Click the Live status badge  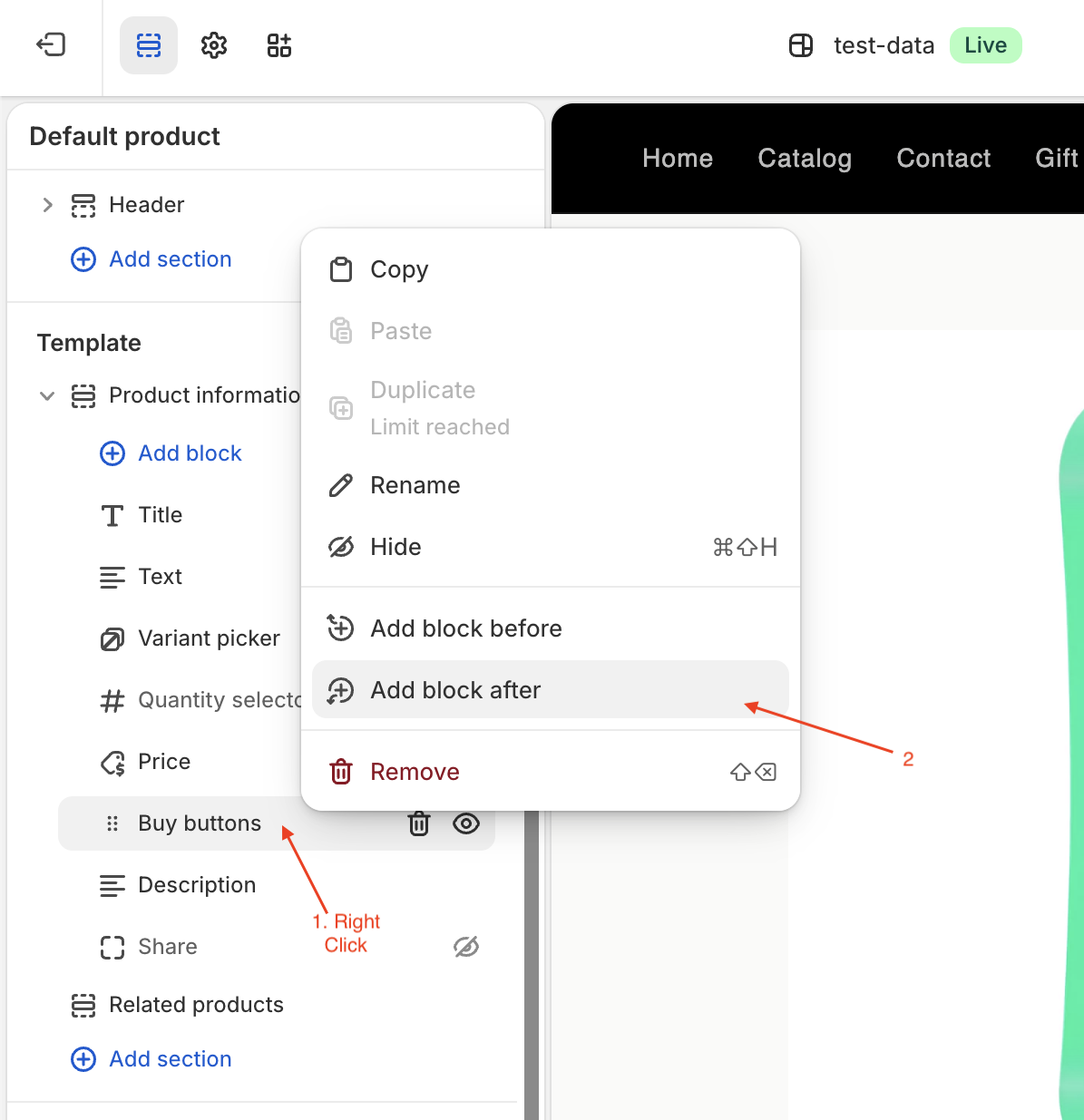(x=985, y=45)
